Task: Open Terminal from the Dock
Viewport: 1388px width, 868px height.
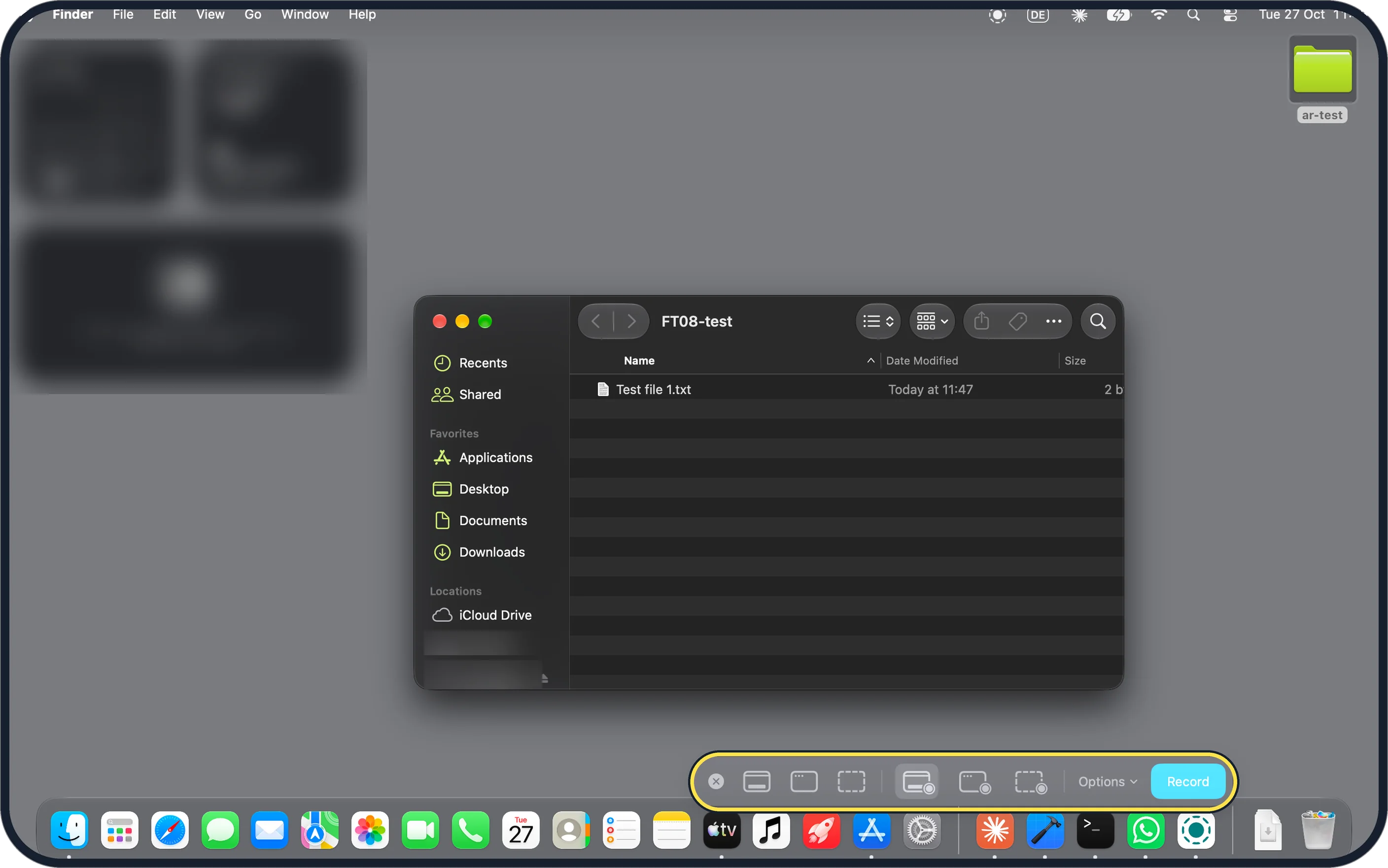Action: click(x=1095, y=830)
